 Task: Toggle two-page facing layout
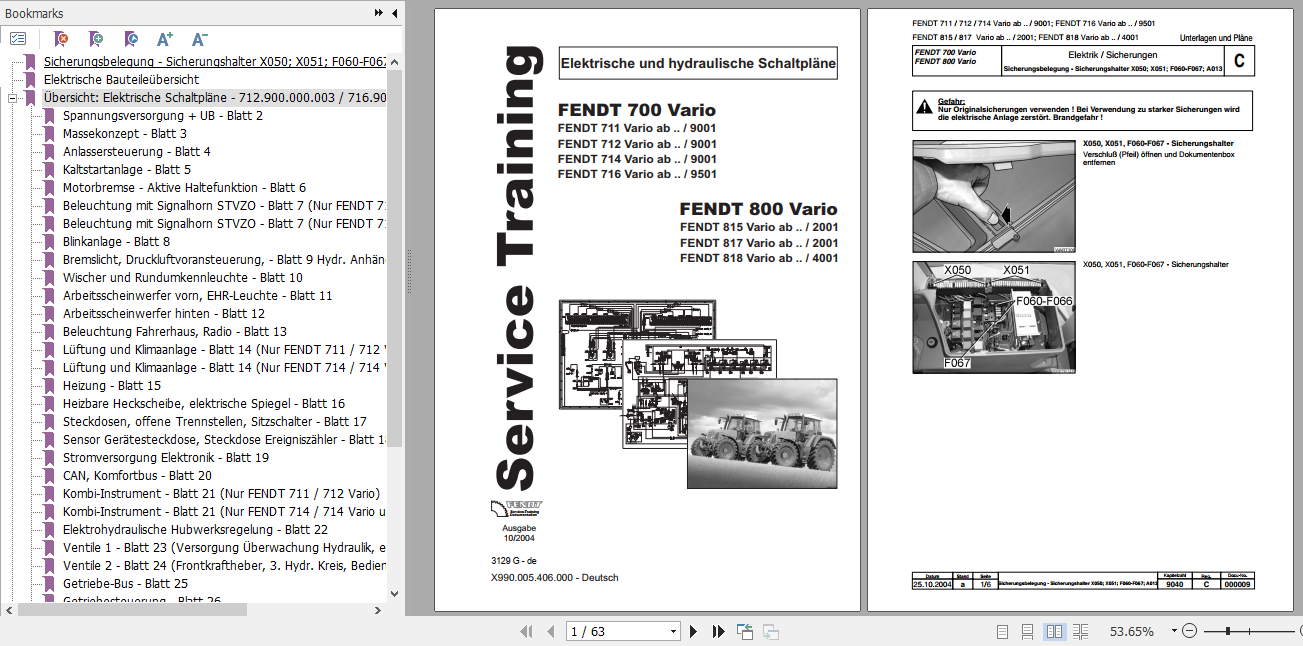(1054, 631)
